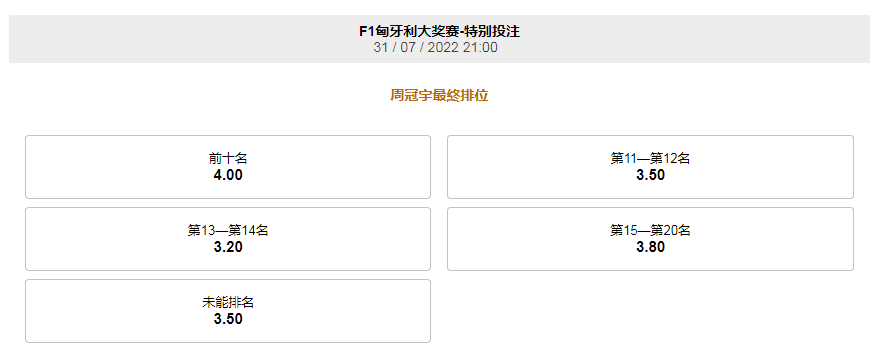Viewport: 881px width, 361px height.
Task: Click the 3.50 odds under 第11—第12名
Action: [650, 175]
